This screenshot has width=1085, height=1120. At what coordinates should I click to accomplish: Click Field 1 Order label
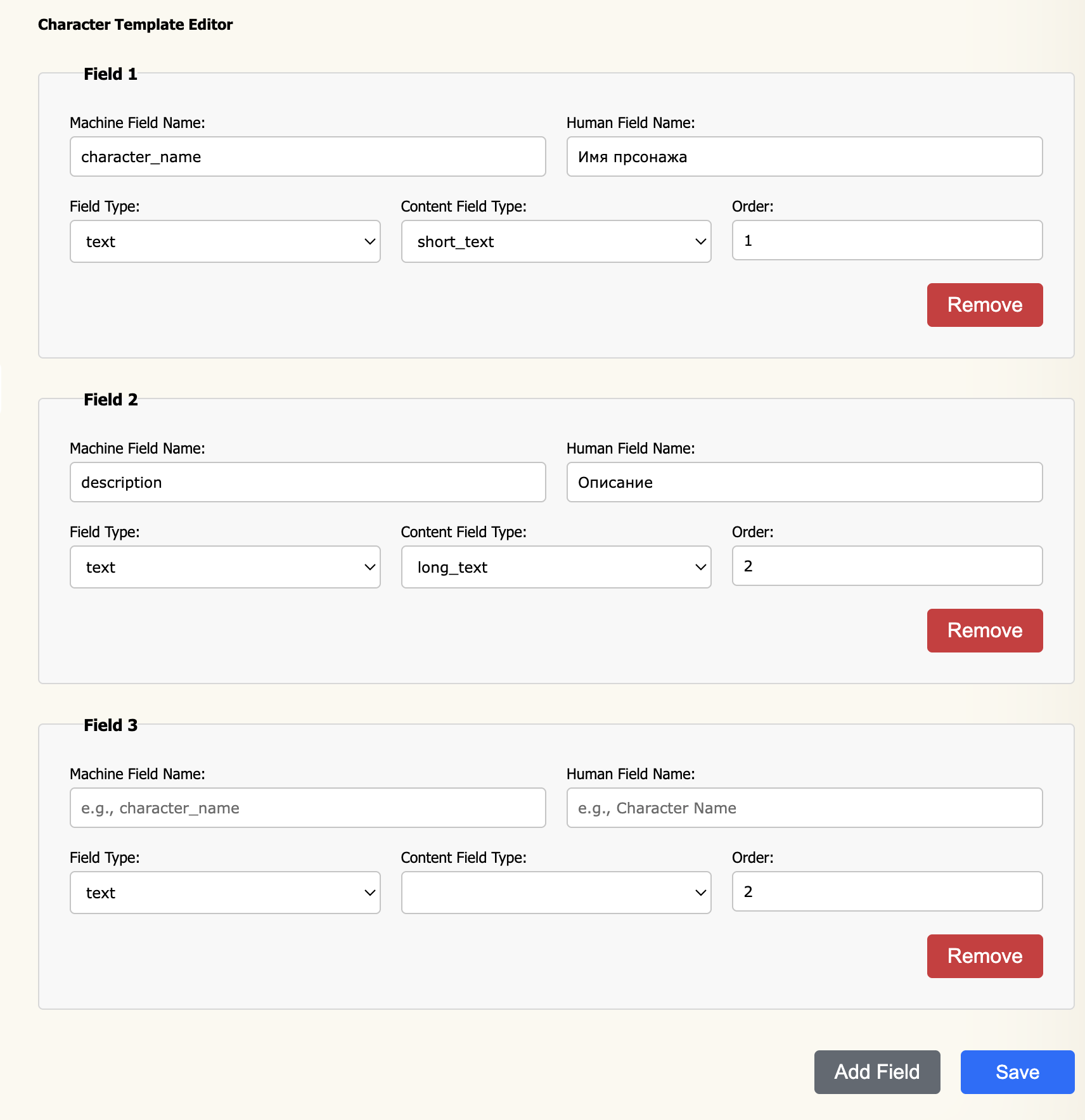(752, 207)
